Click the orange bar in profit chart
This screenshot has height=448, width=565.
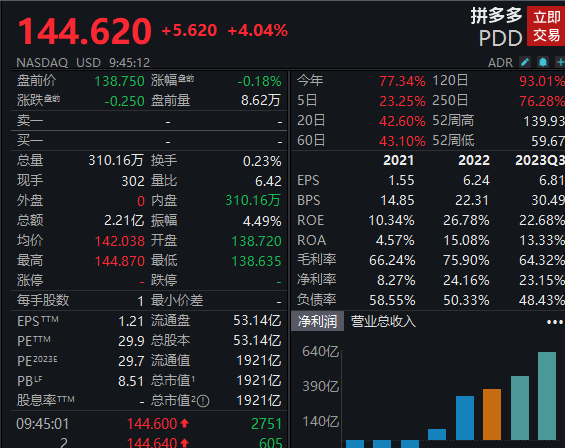pyautogui.click(x=492, y=414)
